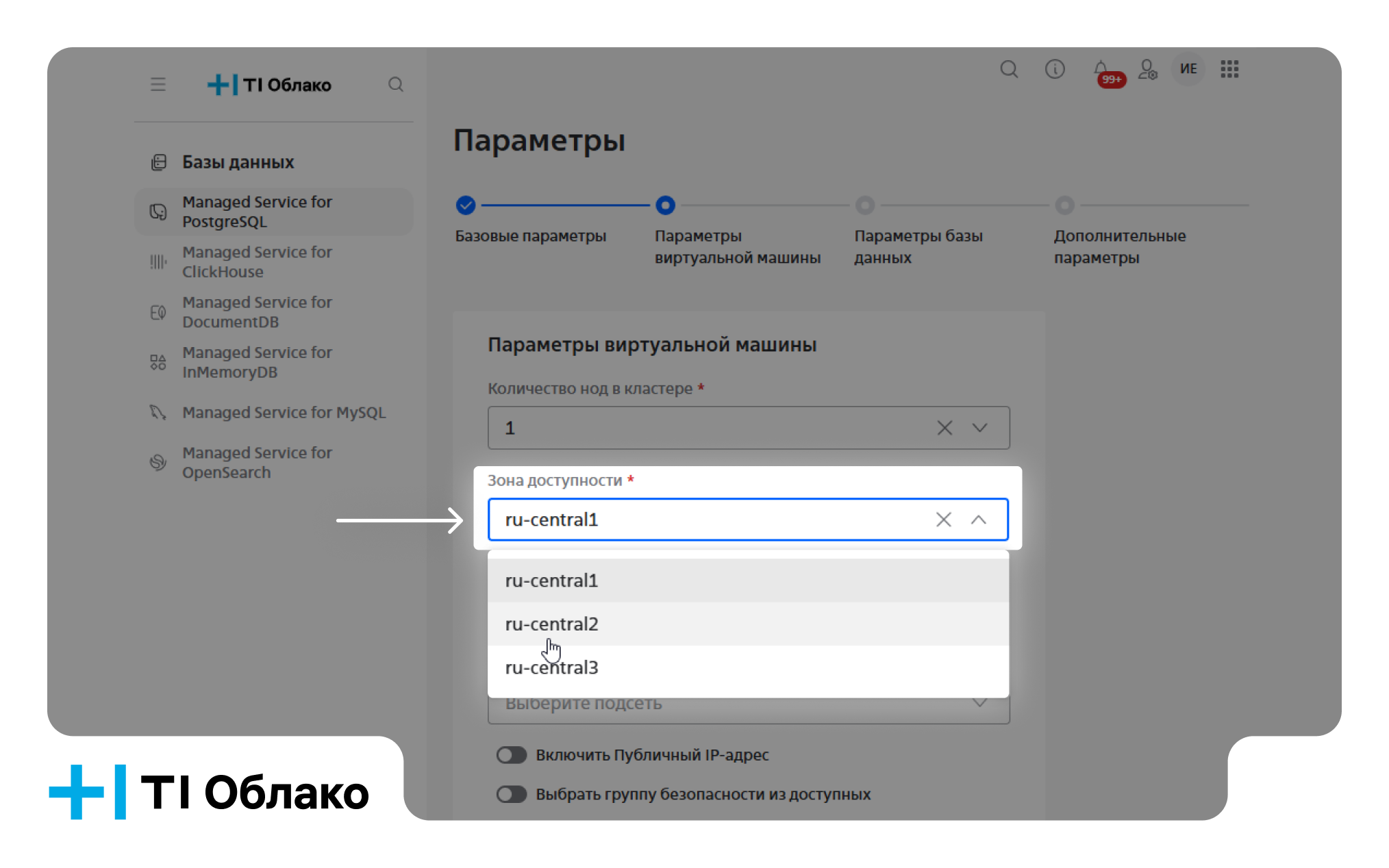The height and width of the screenshot is (868, 1389).
Task: Open notifications with 99+ badge
Action: click(x=1100, y=69)
